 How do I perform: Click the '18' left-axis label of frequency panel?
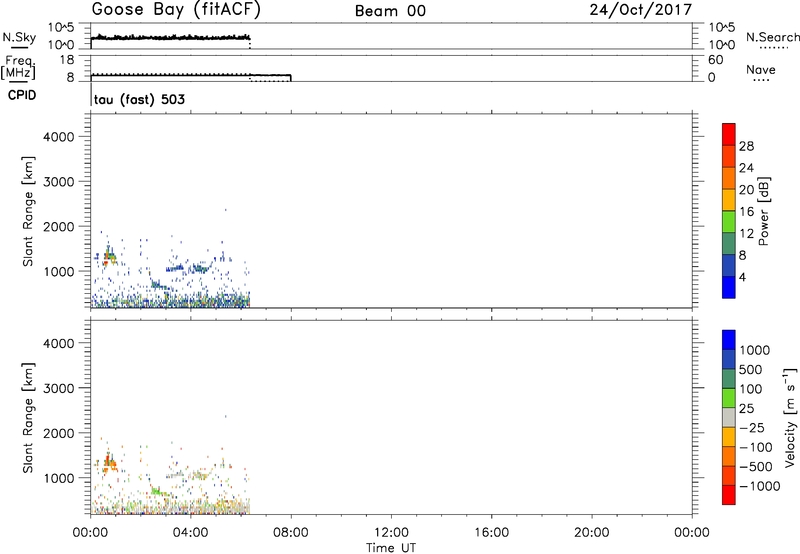pyautogui.click(x=66, y=60)
